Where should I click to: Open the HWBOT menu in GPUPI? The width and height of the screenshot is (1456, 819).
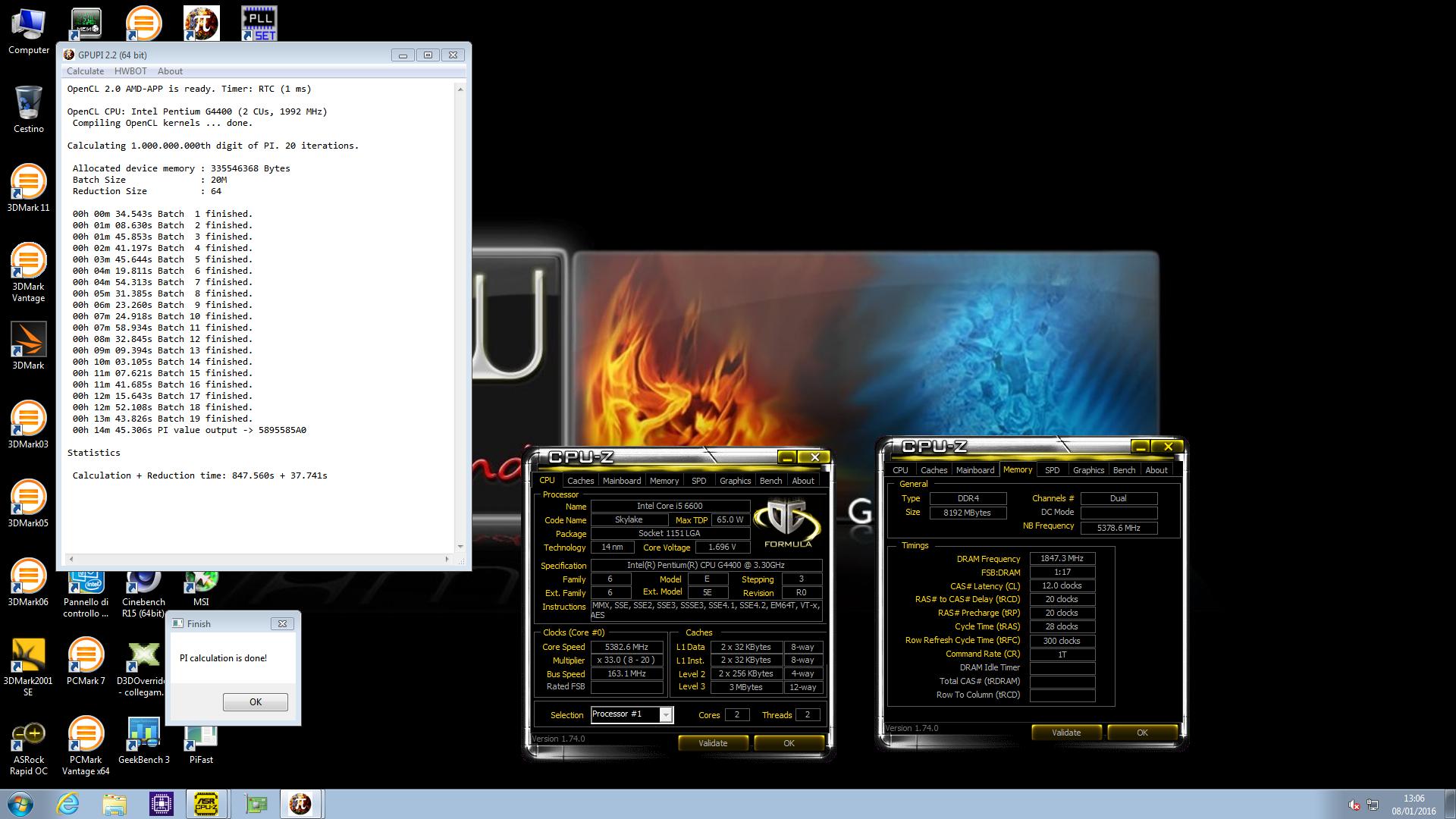pyautogui.click(x=130, y=71)
